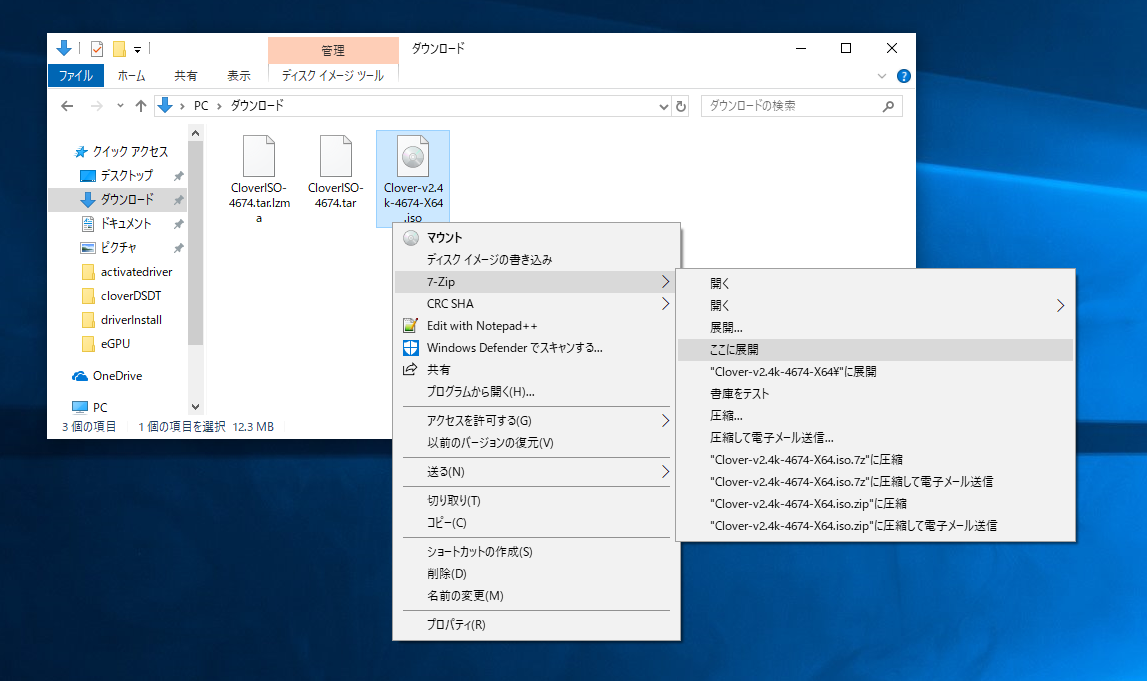Choose 展開... in 7-Zip submenu

click(875, 328)
